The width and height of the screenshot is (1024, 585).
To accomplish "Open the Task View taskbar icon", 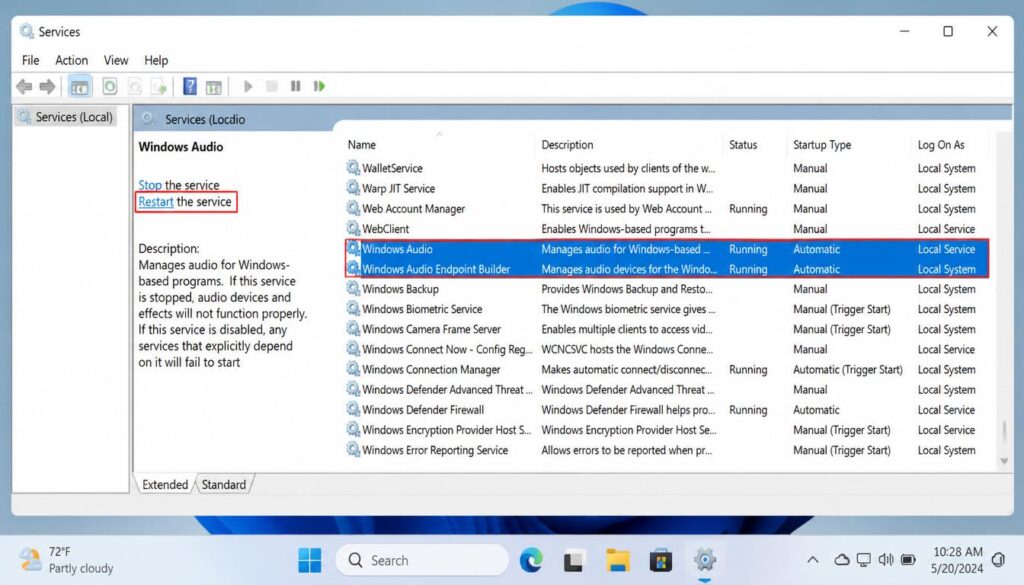I will [573, 561].
